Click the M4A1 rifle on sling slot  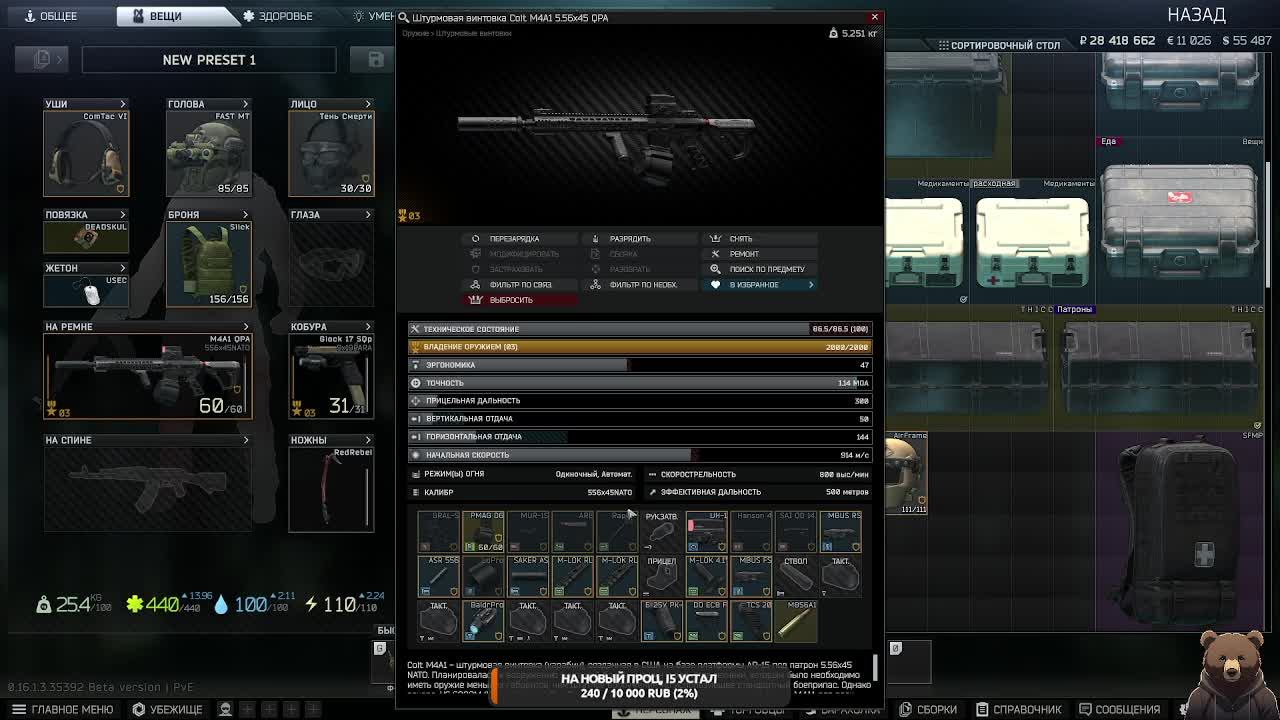147,376
